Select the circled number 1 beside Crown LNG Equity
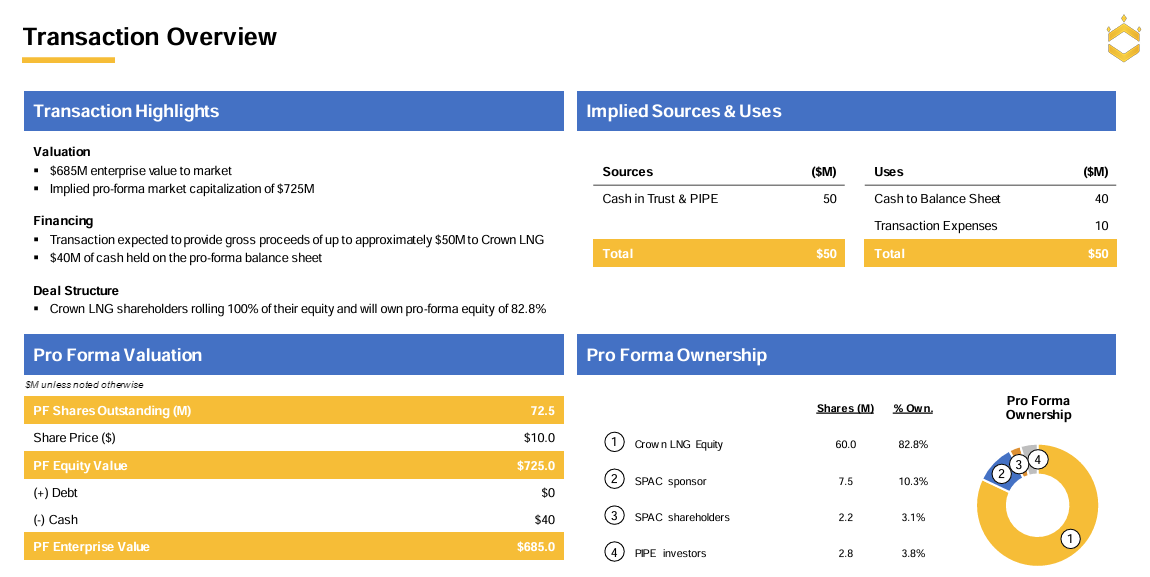Image resolution: width=1150 pixels, height=577 pixels. coord(614,442)
